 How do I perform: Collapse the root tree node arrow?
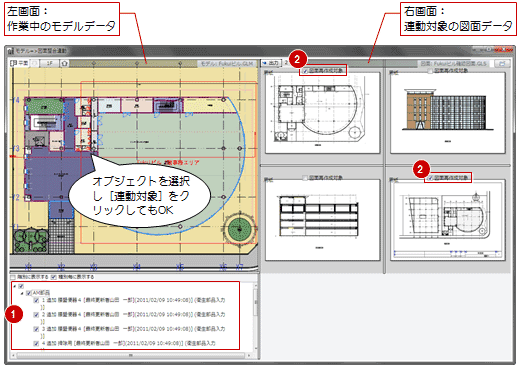pos(15,286)
